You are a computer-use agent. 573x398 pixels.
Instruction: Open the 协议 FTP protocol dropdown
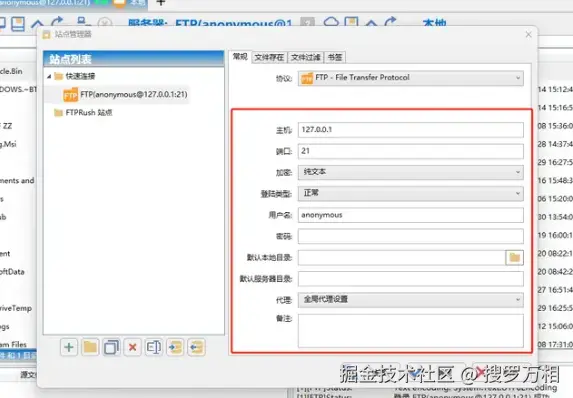pyautogui.click(x=410, y=78)
